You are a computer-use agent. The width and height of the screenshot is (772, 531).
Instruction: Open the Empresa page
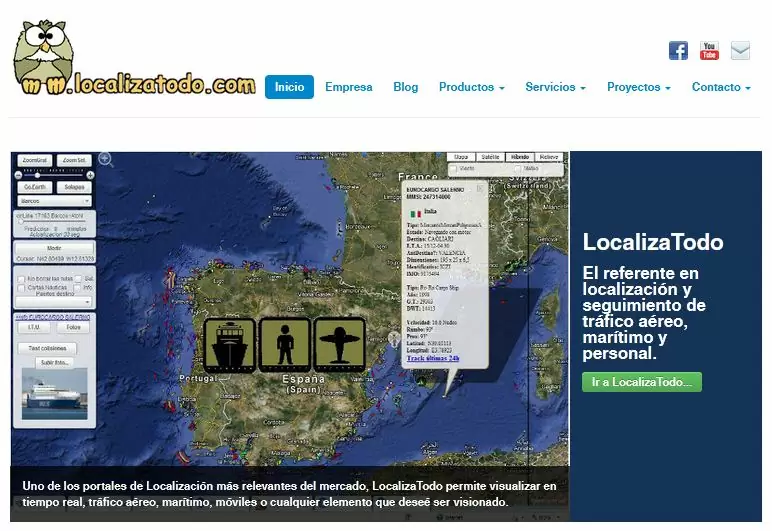click(349, 87)
